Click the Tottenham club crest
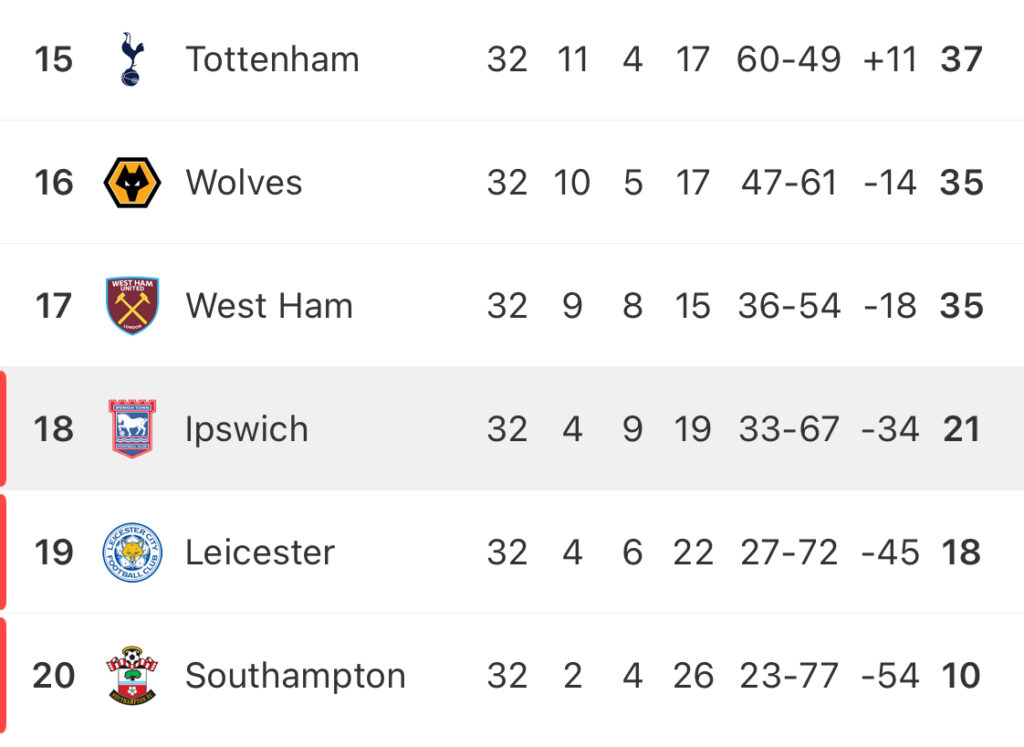This screenshot has width=1024, height=747. point(132,59)
